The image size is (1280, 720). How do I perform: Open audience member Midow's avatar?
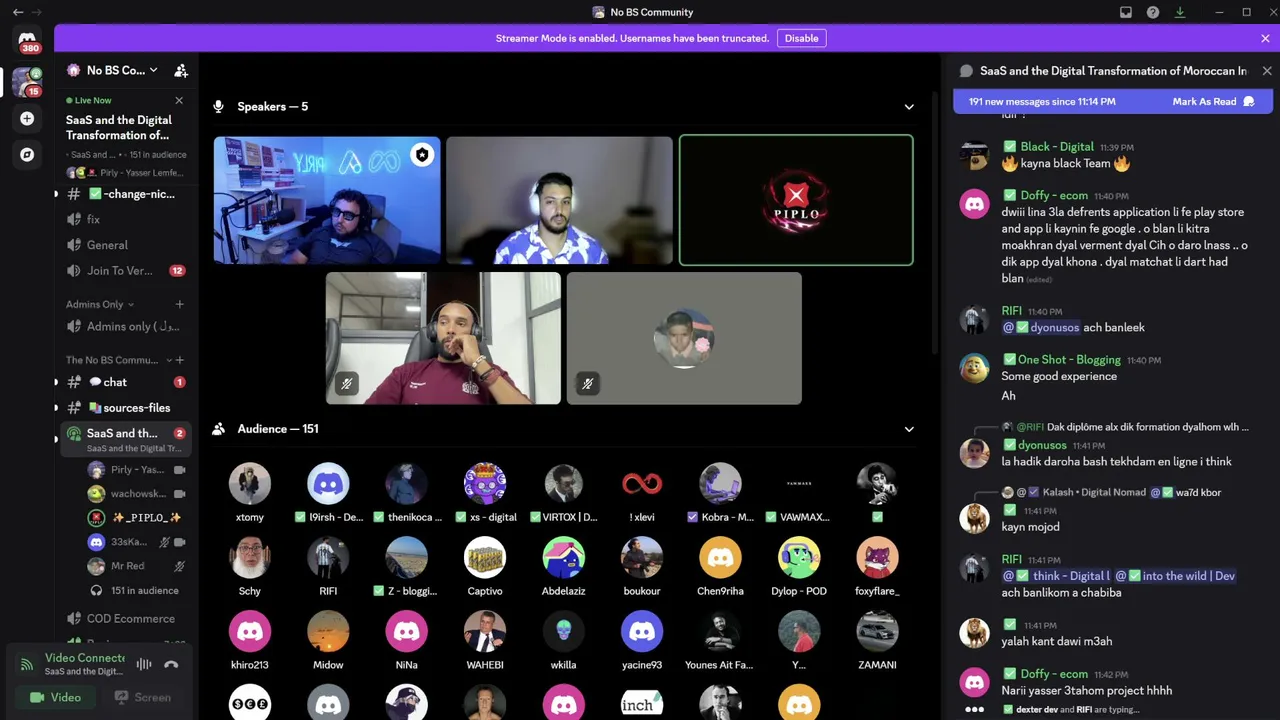coord(328,632)
